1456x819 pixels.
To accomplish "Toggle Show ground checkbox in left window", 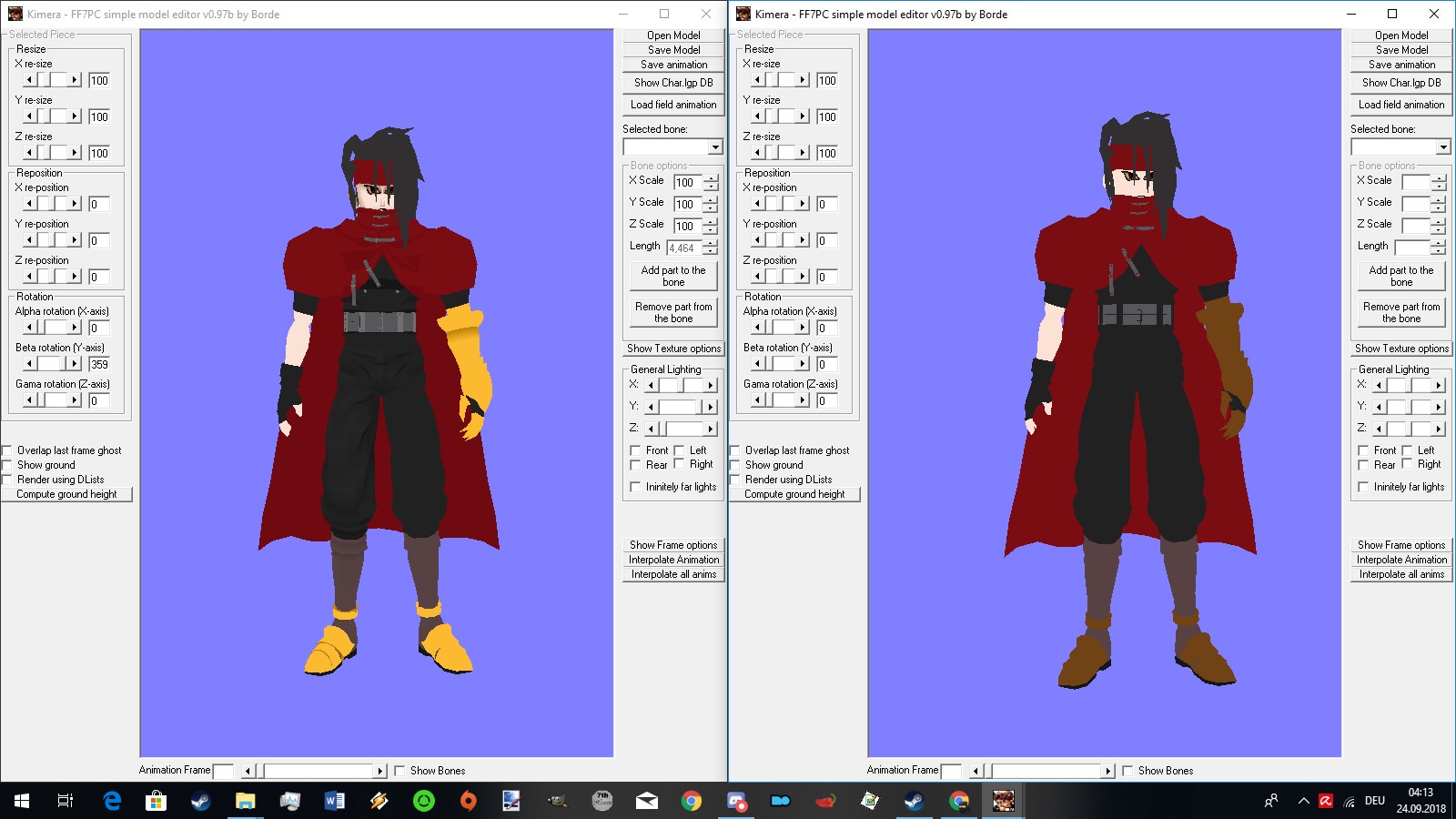I will pyautogui.click(x=7, y=465).
